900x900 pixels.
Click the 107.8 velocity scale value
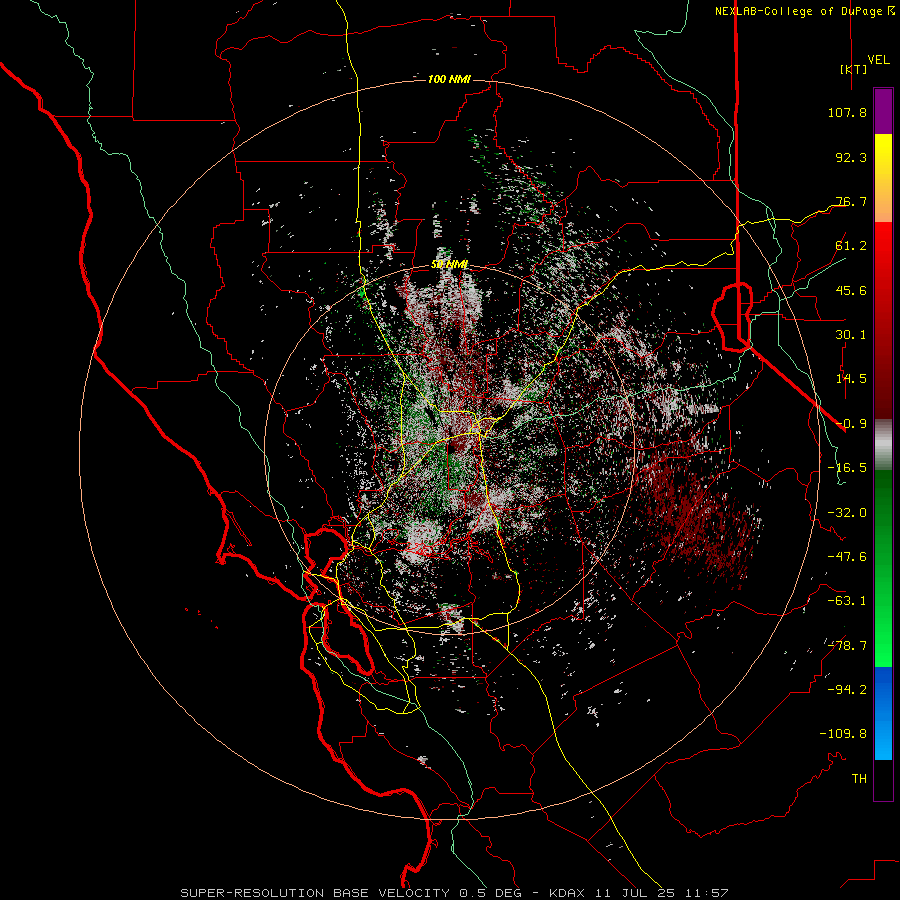click(847, 112)
